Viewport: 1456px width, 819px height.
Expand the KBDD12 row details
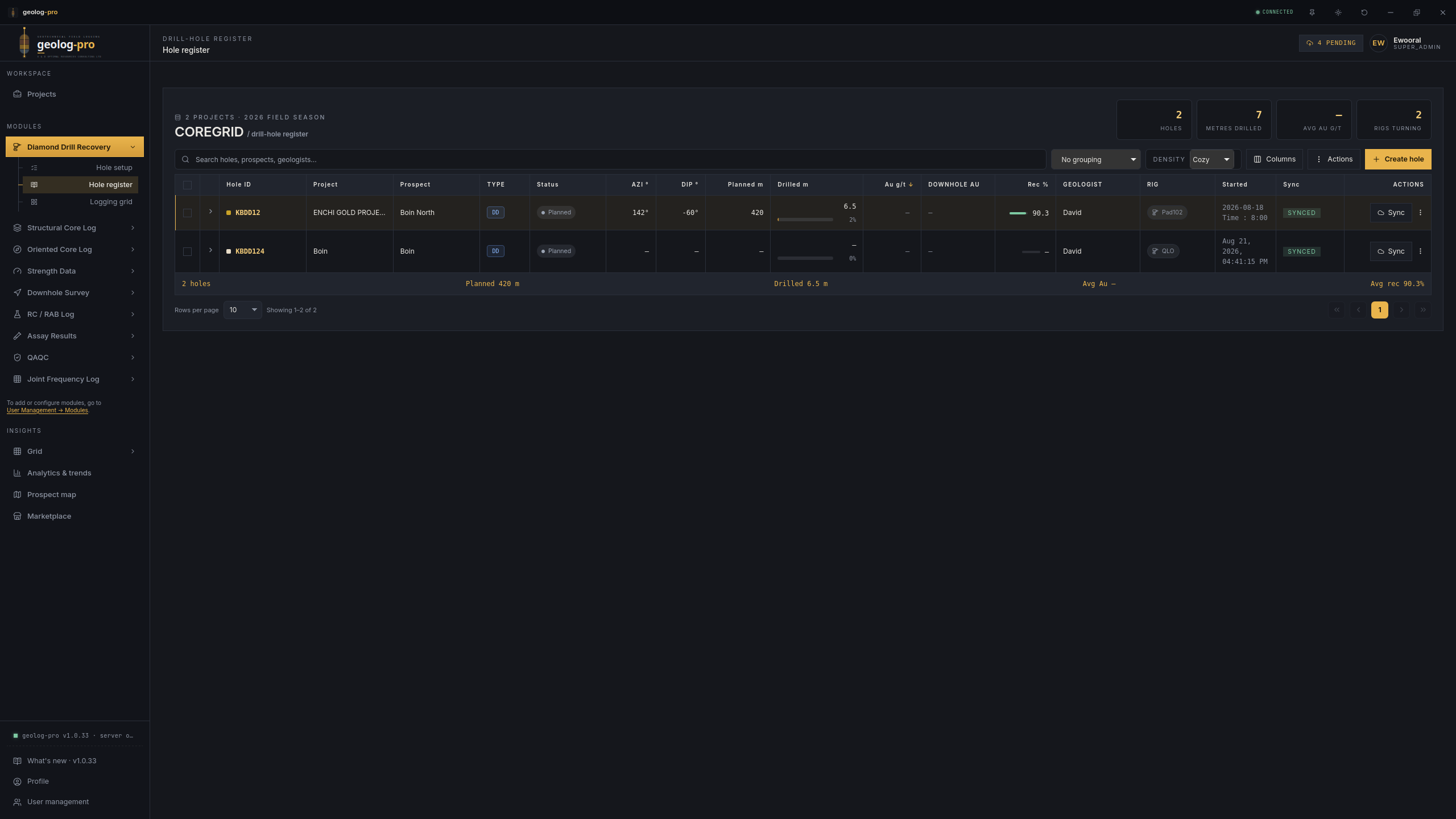[210, 212]
